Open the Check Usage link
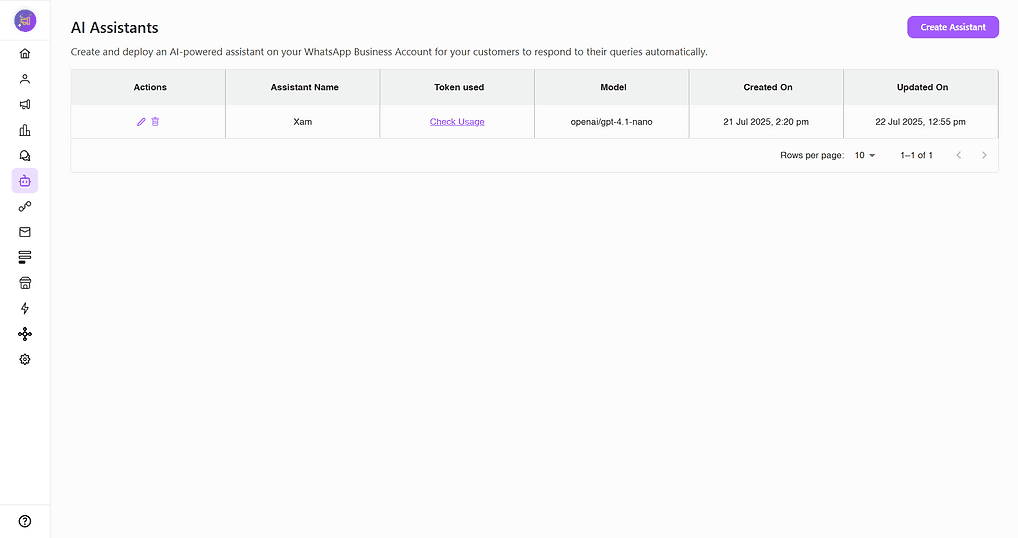The image size is (1018, 538). (x=457, y=121)
